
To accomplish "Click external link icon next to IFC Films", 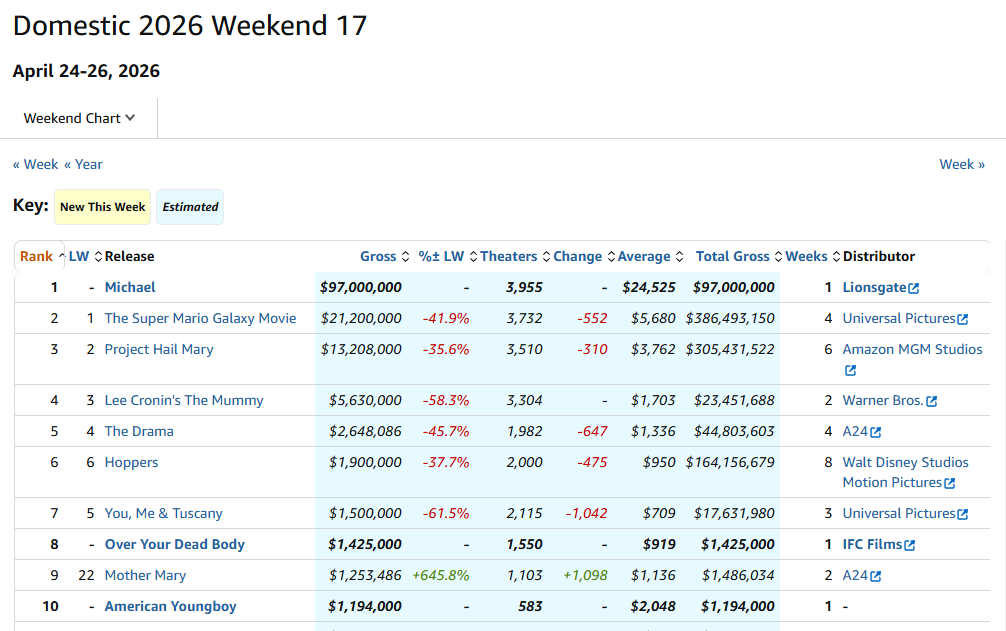I will tap(909, 545).
